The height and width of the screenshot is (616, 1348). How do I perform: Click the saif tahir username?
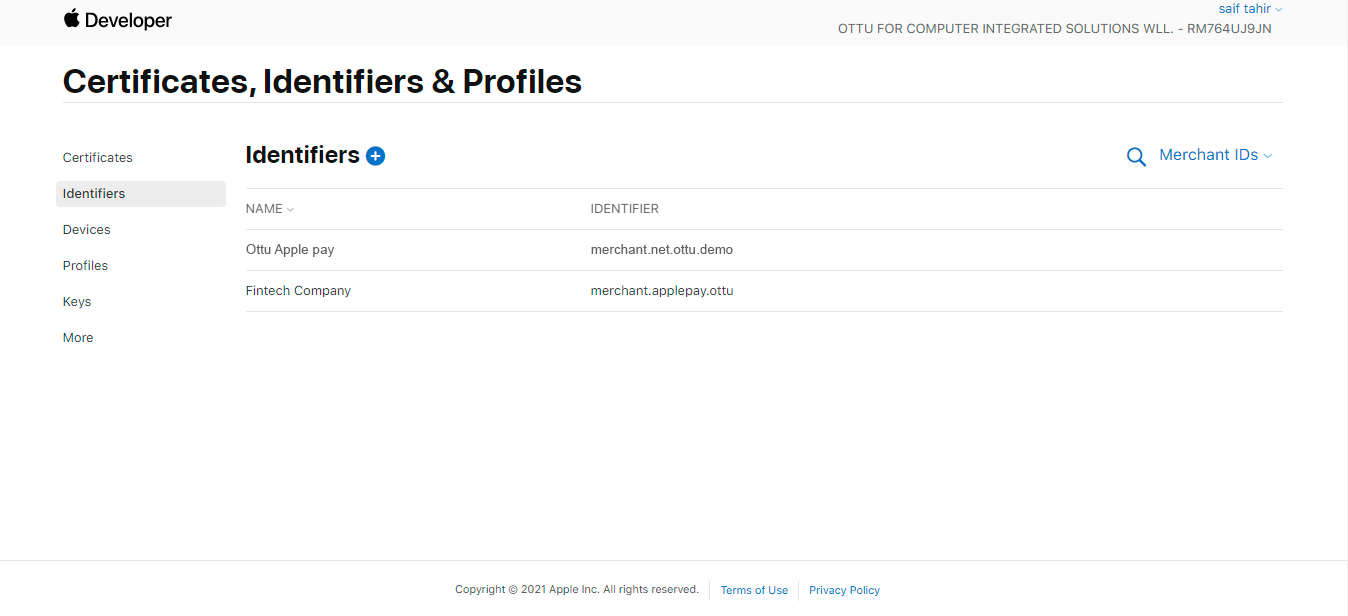point(1243,8)
